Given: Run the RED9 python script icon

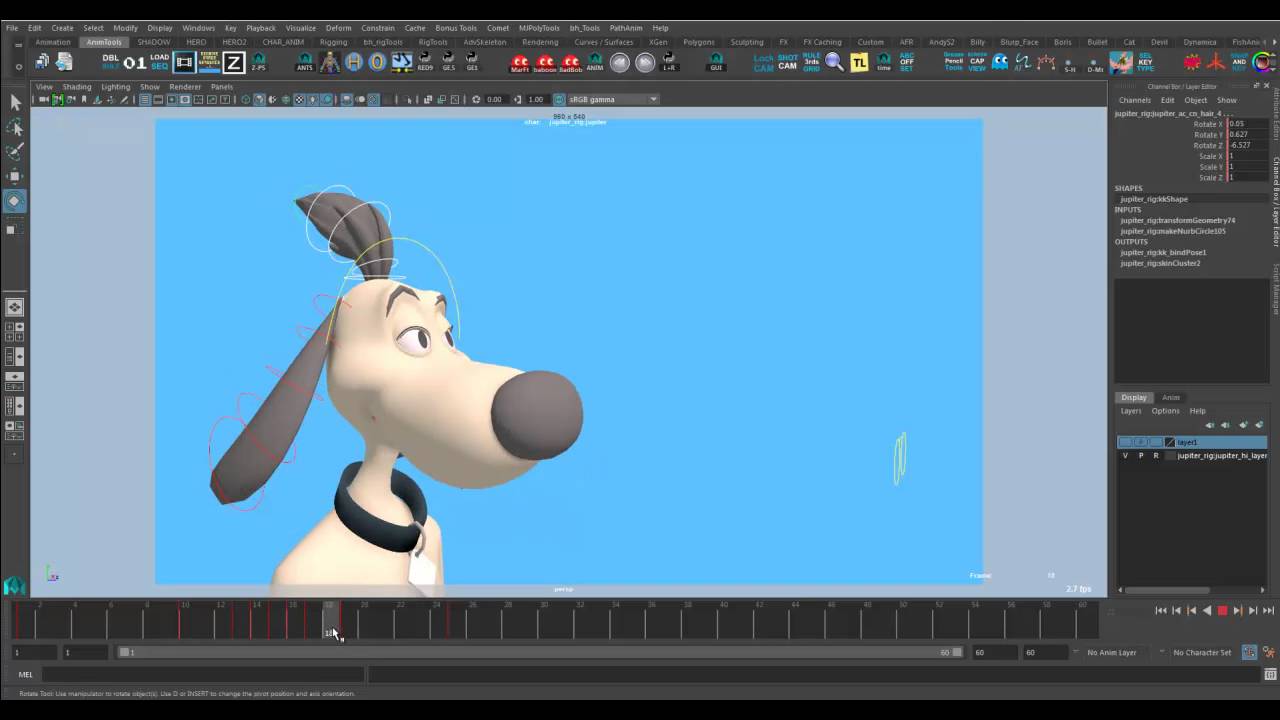Looking at the screenshot, I should coord(425,62).
